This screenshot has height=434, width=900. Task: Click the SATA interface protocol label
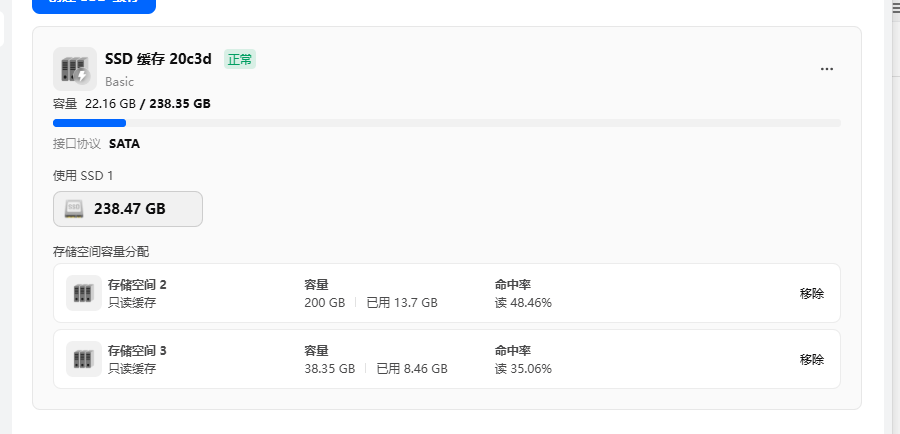tap(124, 143)
